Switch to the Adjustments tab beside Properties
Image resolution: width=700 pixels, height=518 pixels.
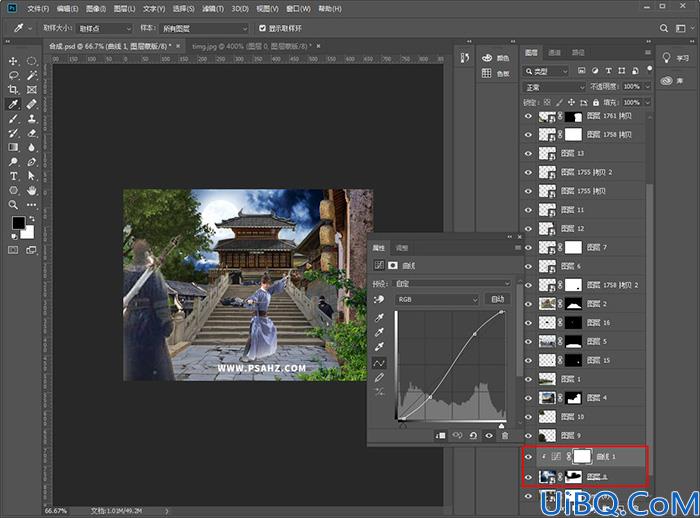(402, 248)
